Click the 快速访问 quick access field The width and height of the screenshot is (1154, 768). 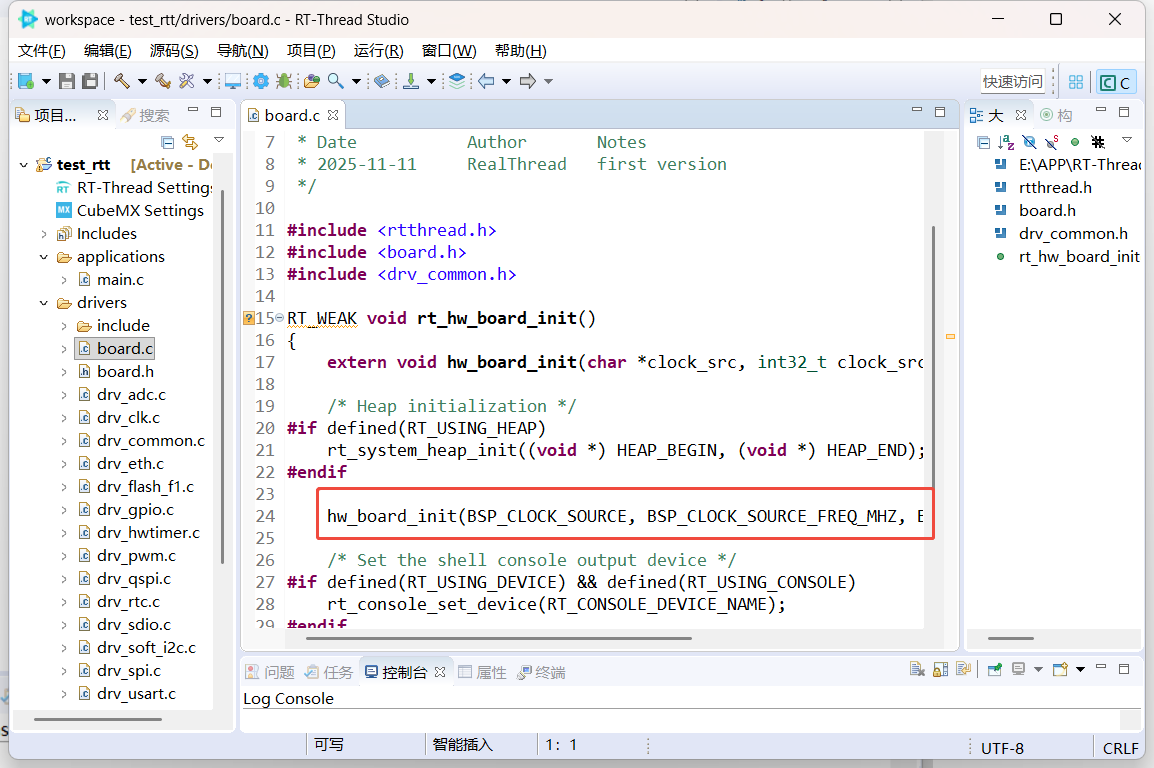pyautogui.click(x=1012, y=82)
